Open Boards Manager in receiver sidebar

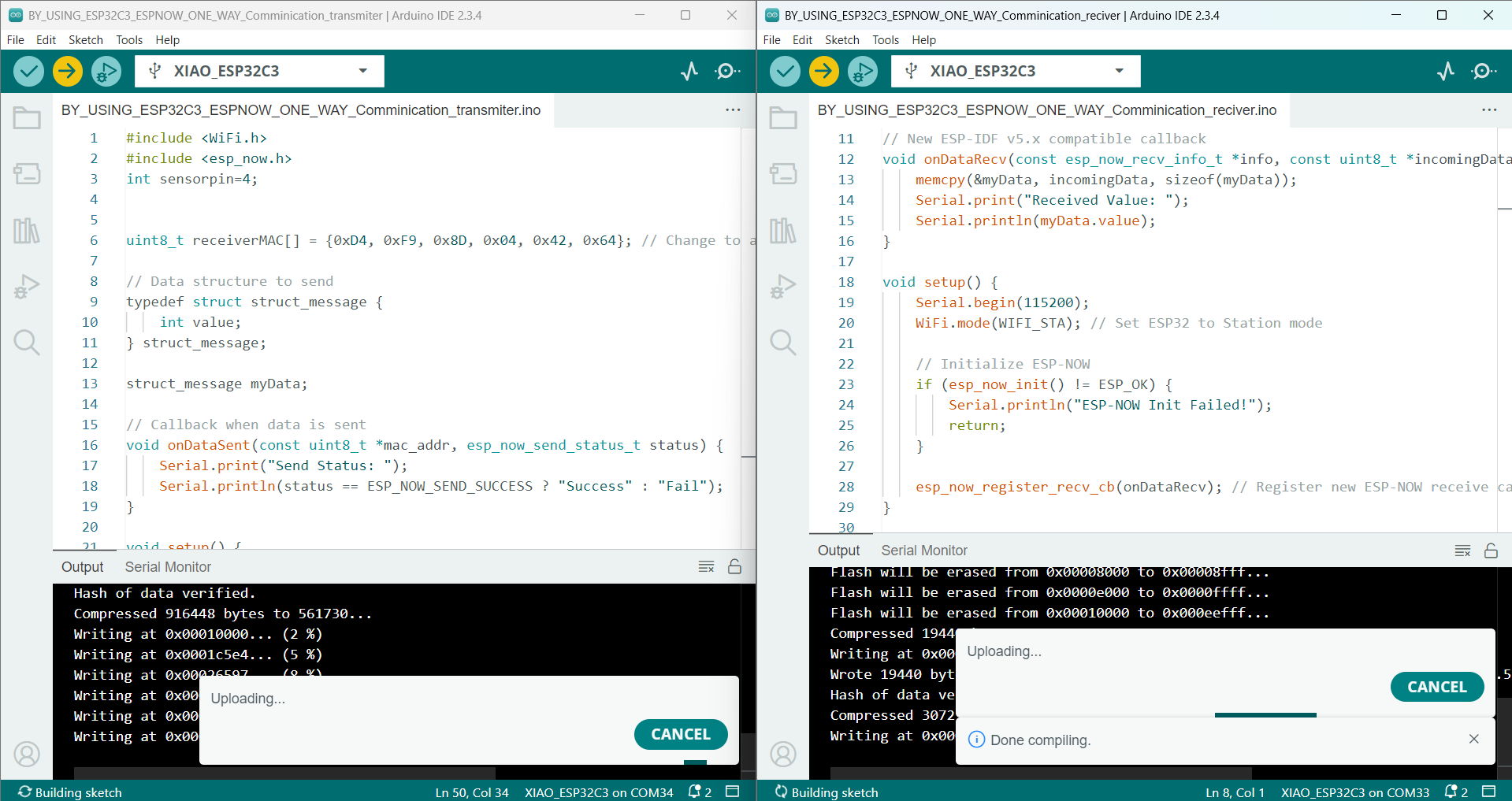pos(783,173)
